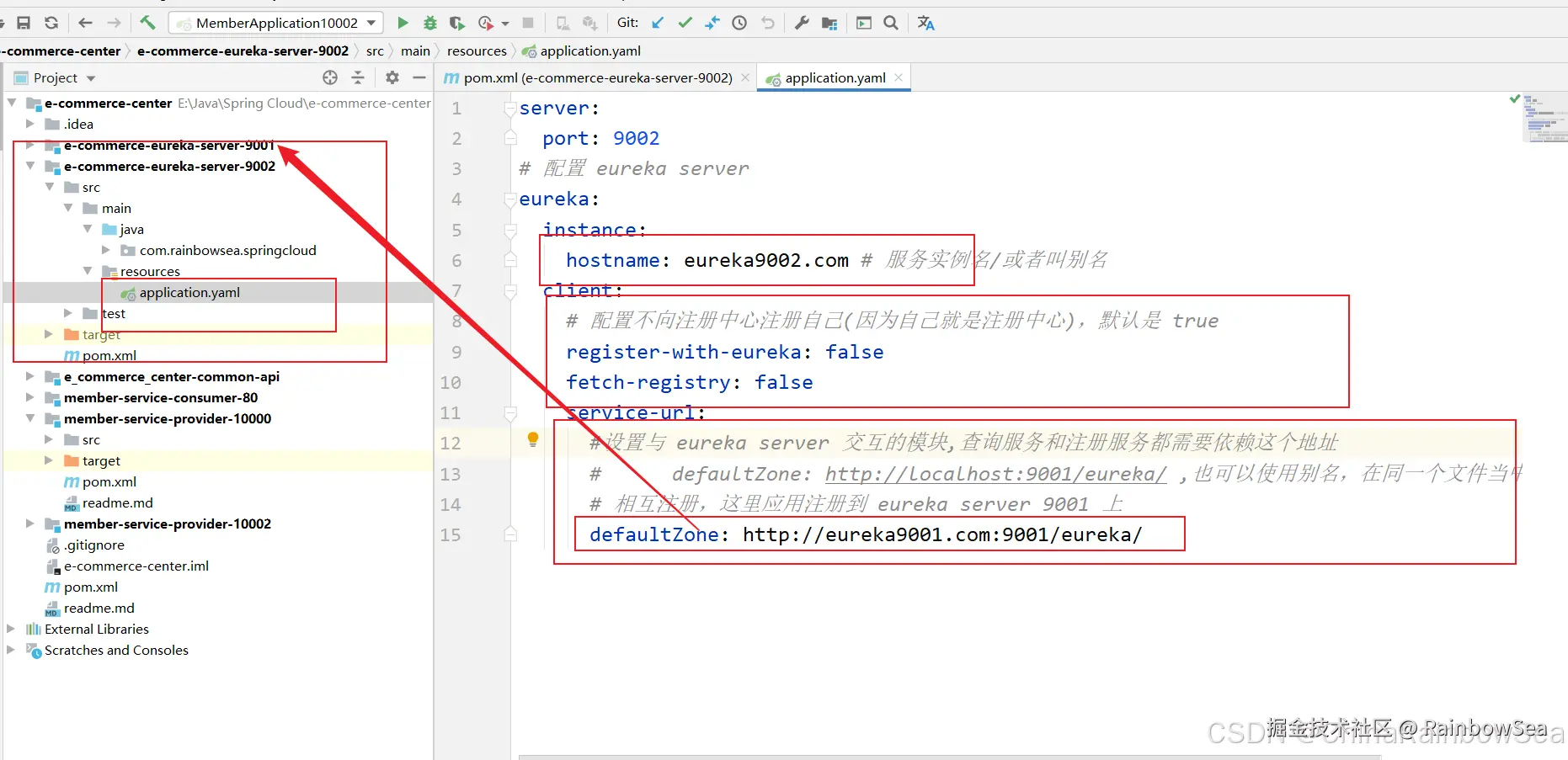The width and height of the screenshot is (1568, 760).
Task: Collapse all in the Project panel
Action: (358, 77)
